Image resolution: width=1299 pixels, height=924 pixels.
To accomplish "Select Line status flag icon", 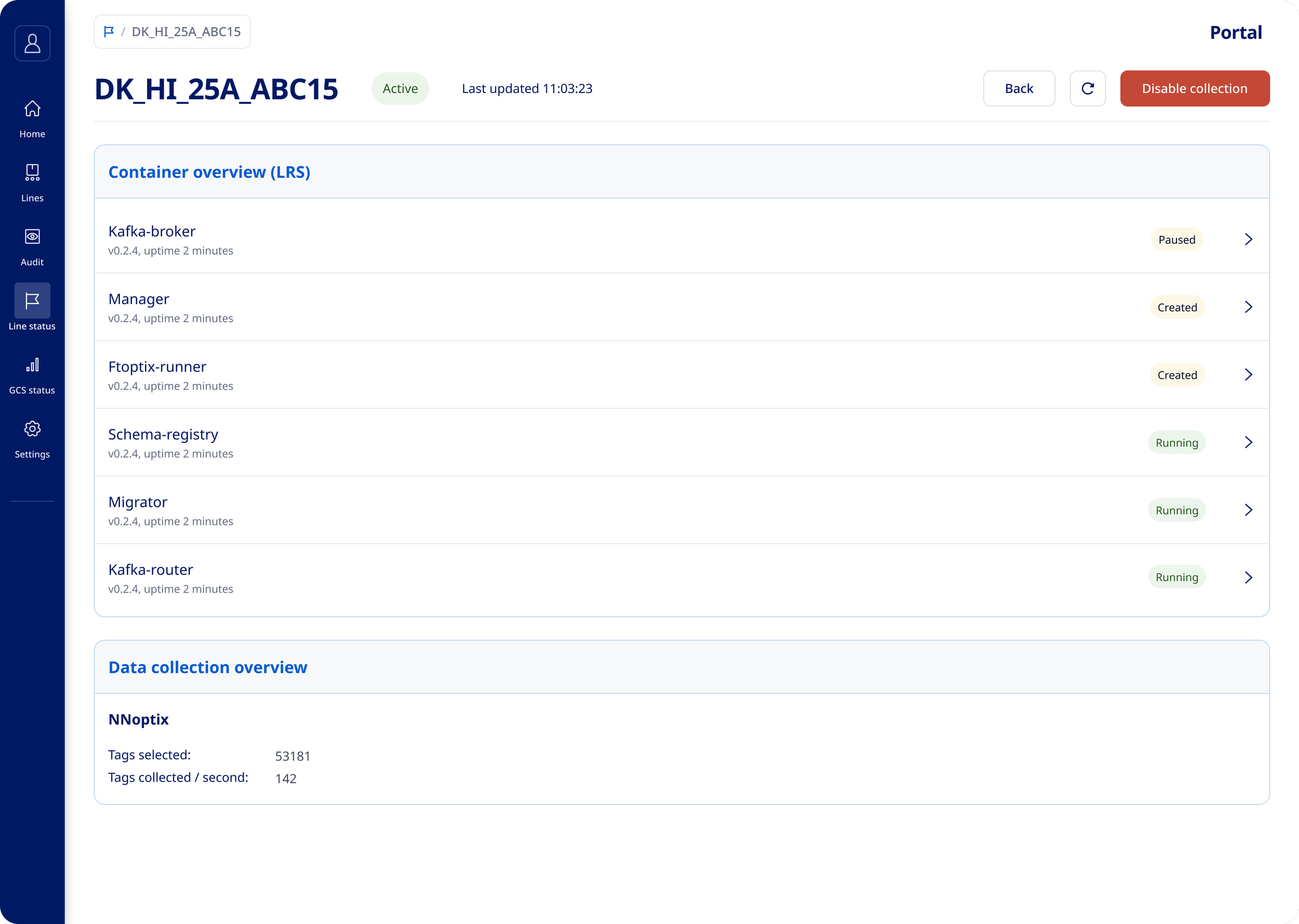I will click(32, 300).
